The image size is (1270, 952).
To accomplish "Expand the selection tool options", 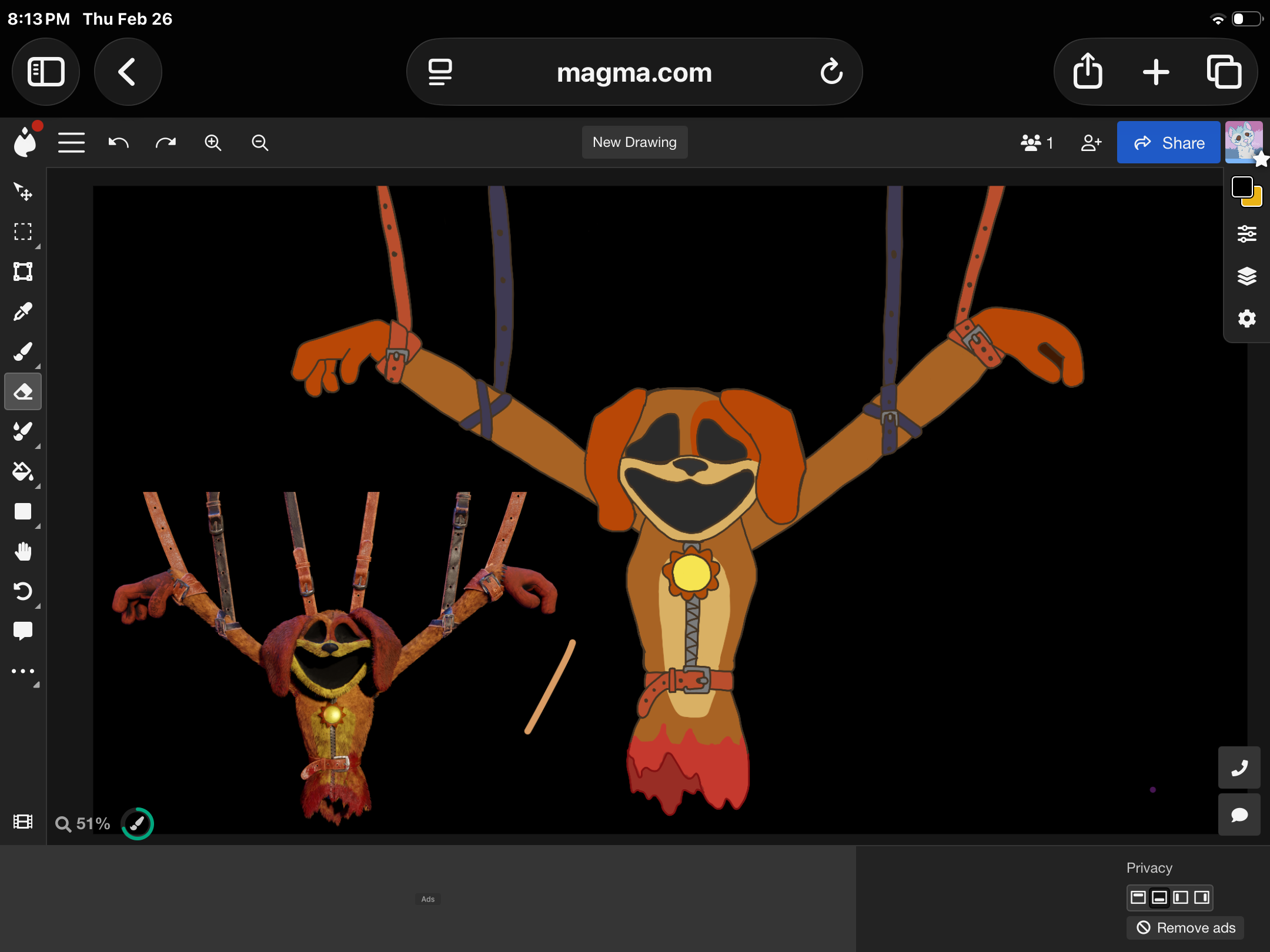I will tap(38, 246).
